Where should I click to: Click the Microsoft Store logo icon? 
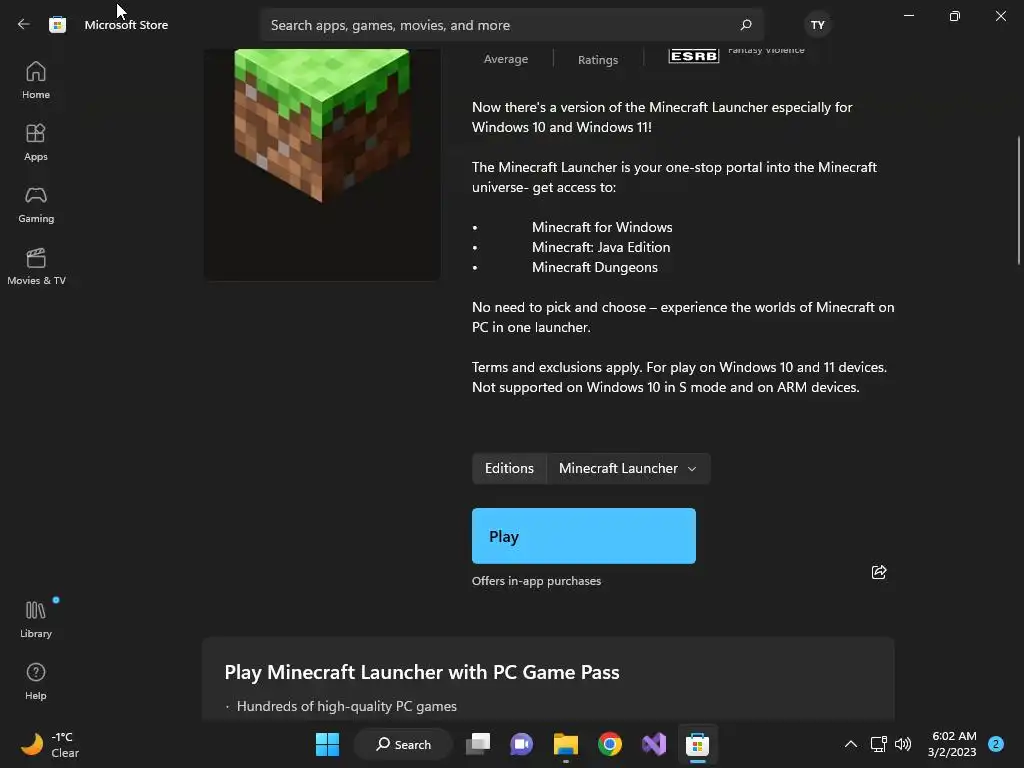click(x=57, y=25)
